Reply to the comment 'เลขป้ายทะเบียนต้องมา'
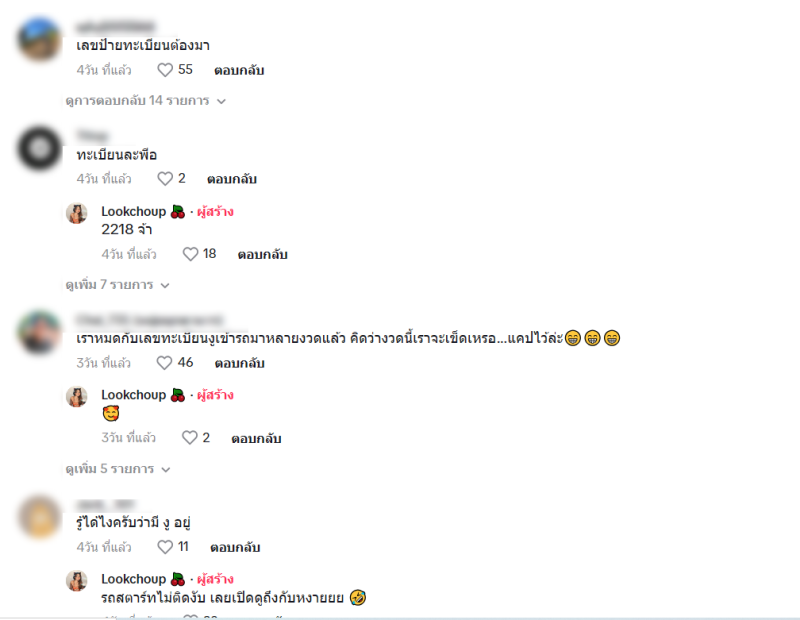Image resolution: width=800 pixels, height=620 pixels. pyautogui.click(x=239, y=70)
